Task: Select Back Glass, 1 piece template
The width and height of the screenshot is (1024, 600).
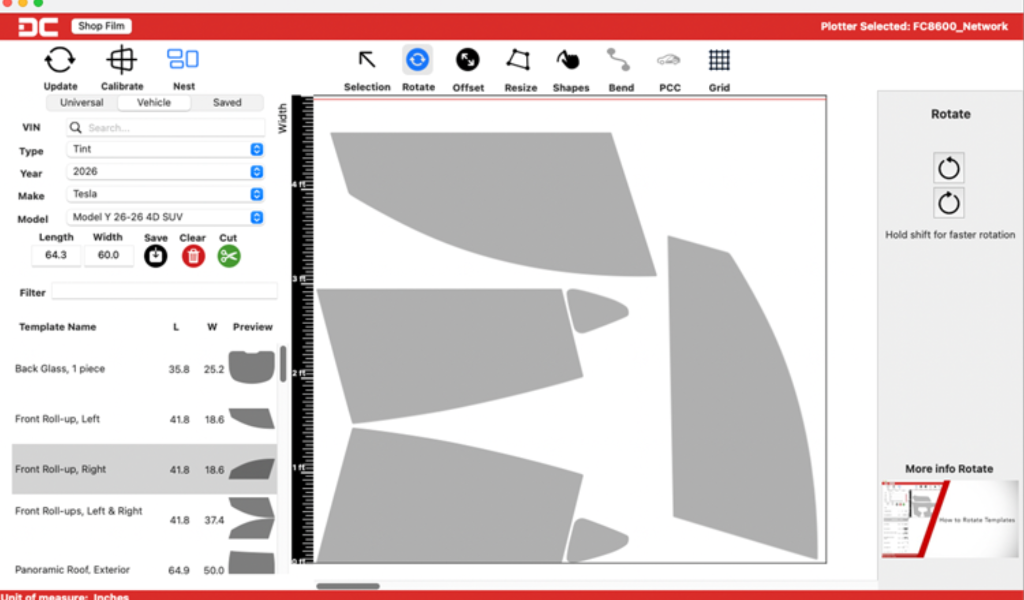Action: (144, 368)
